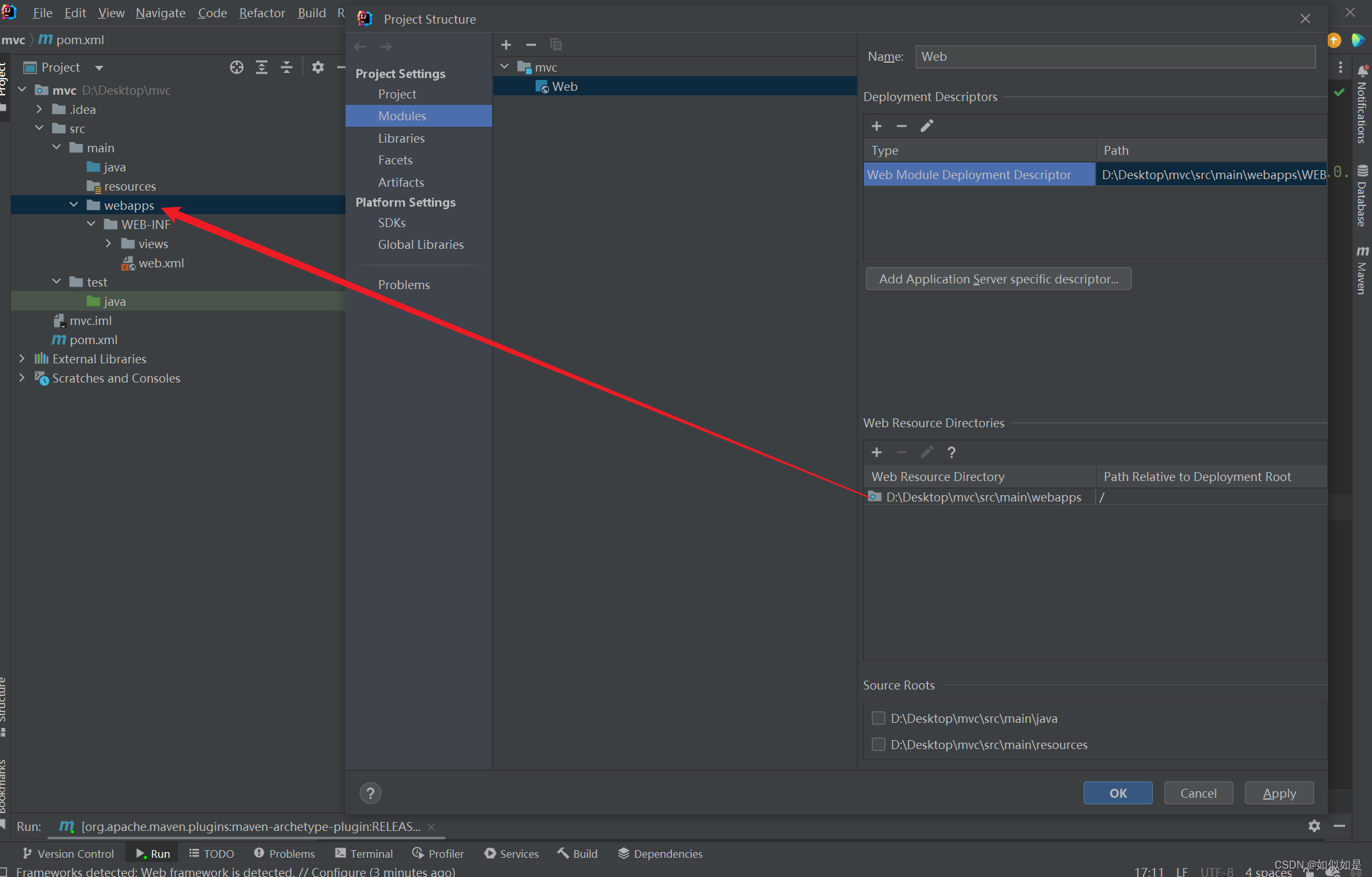Expand the views folder
Viewport: 1372px width, 877px height.
pos(108,244)
